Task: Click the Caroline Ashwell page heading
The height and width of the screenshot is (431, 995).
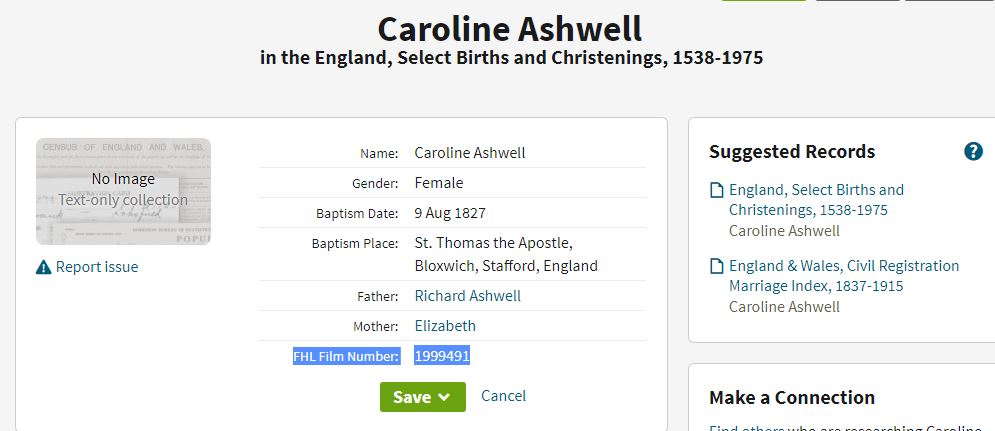Action: 510,29
